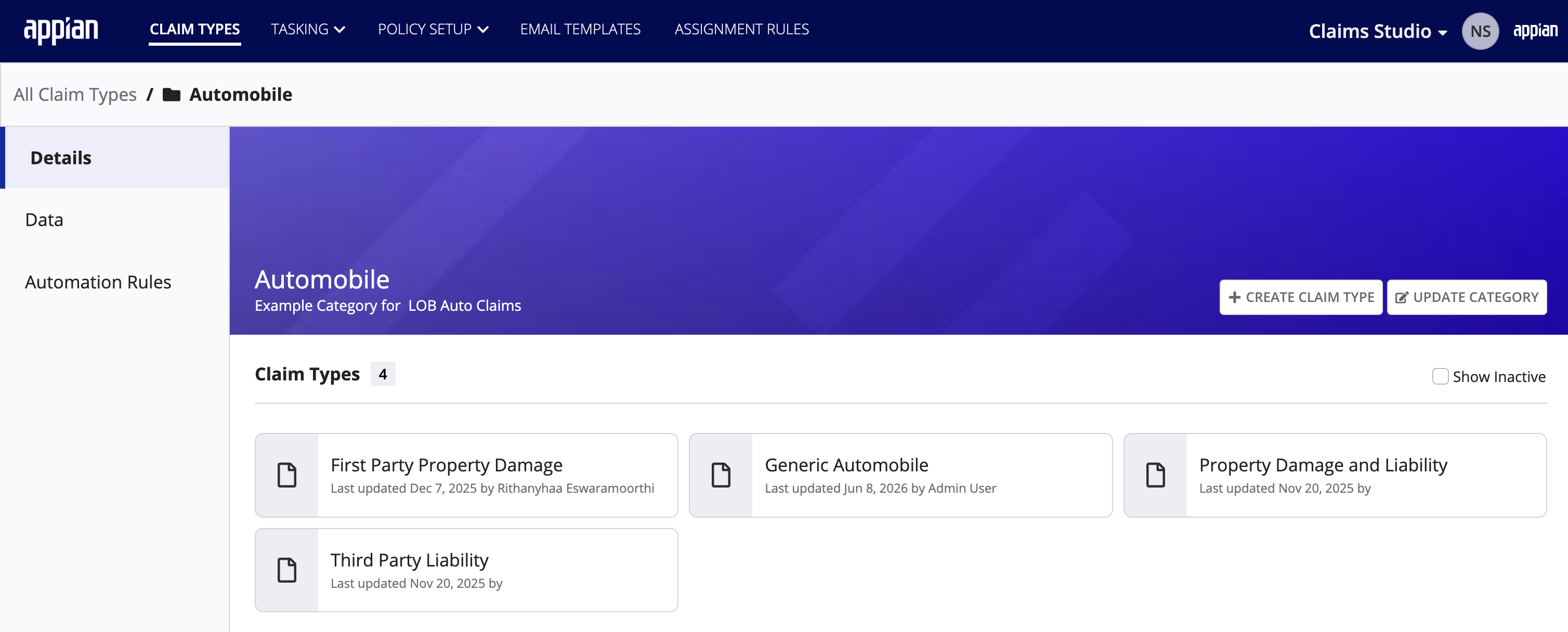The width and height of the screenshot is (1568, 632).
Task: Click the Create Claim Type button label
Action: [x=1309, y=297]
